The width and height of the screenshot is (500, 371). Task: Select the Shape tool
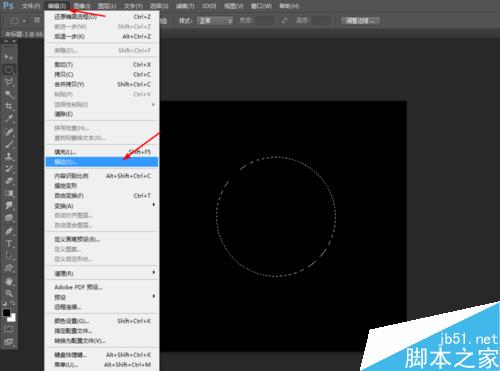[x=9, y=268]
